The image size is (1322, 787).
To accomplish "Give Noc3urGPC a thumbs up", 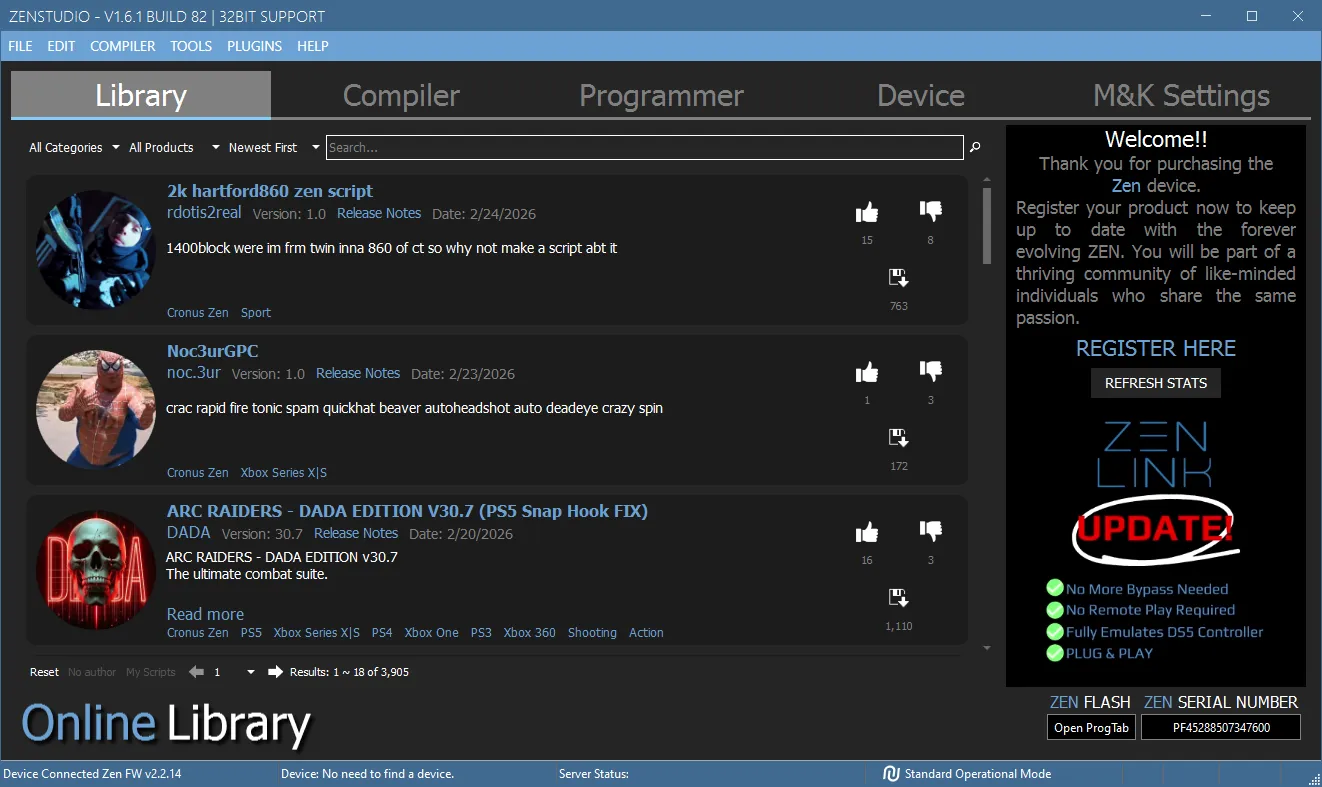I will (x=867, y=372).
